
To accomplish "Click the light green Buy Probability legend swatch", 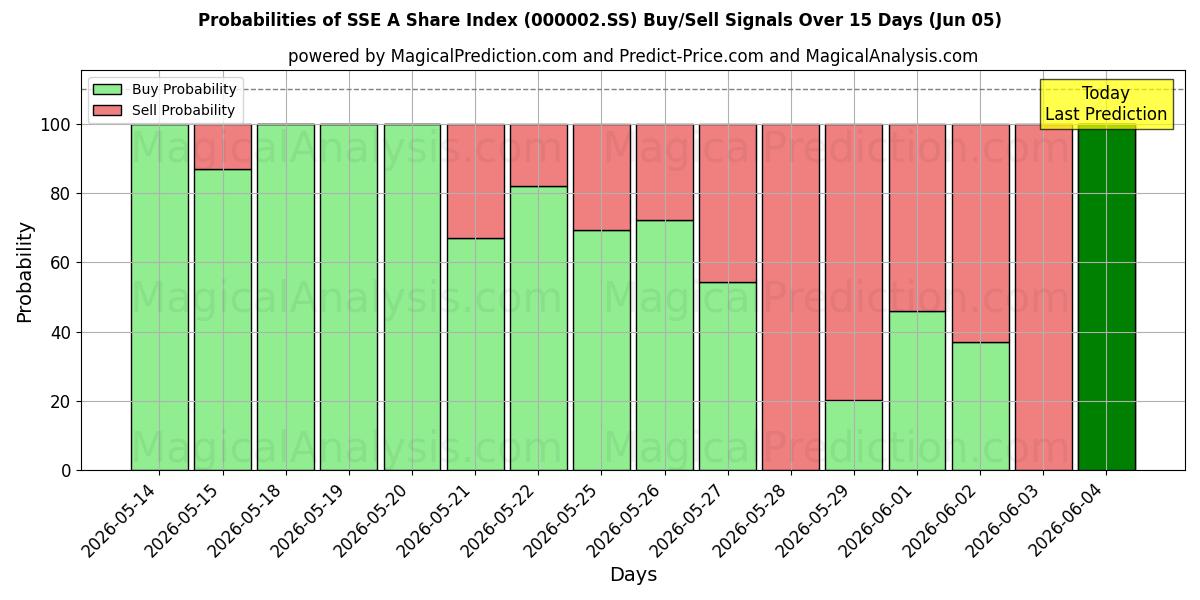I will click(107, 89).
